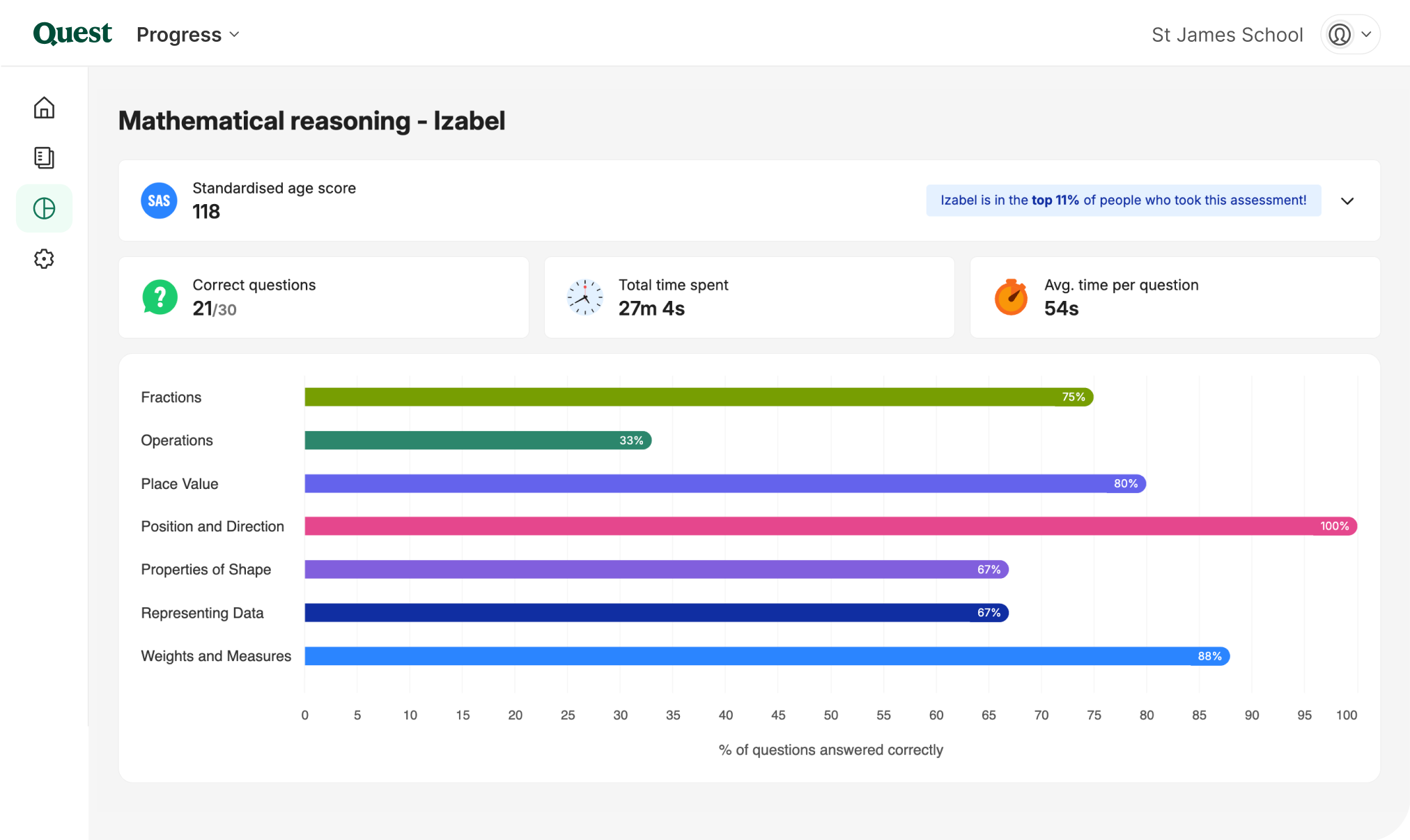The image size is (1410, 840).
Task: Open the Home sidebar icon
Action: 44,108
